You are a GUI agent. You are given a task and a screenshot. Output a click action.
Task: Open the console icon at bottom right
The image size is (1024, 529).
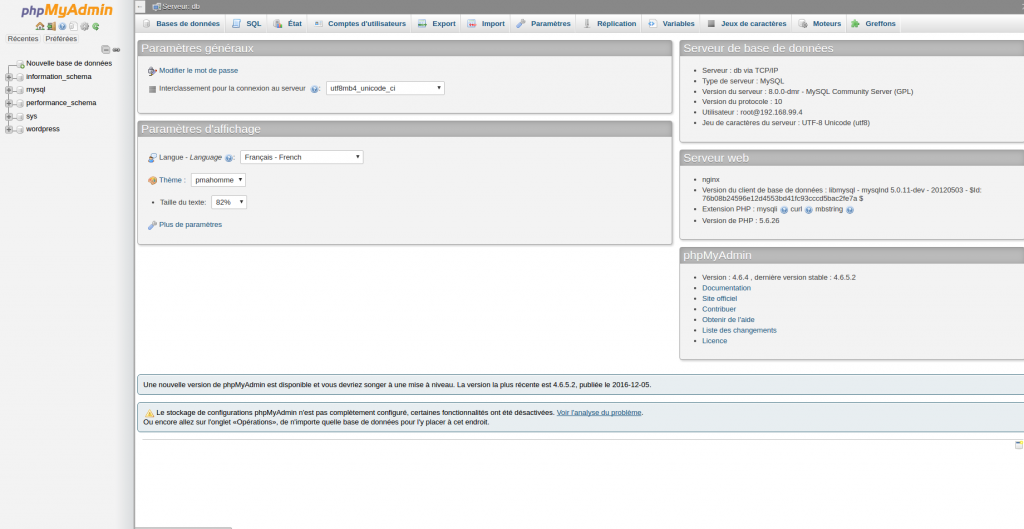click(1018, 445)
